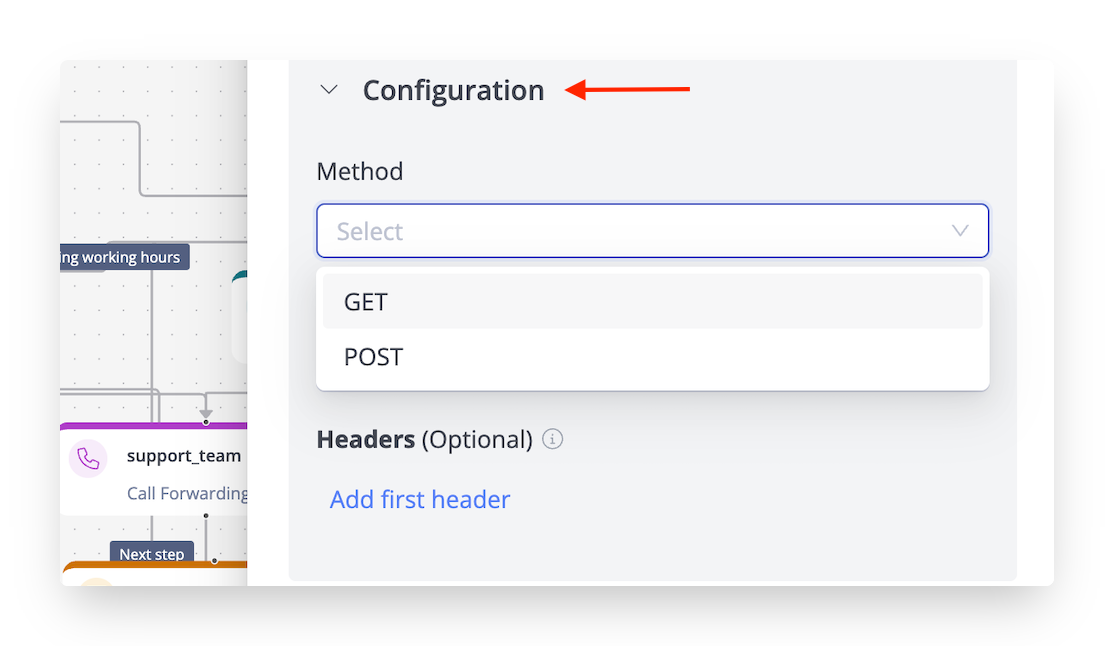Click the info icon beside Headers
The image size is (1114, 646).
553,439
